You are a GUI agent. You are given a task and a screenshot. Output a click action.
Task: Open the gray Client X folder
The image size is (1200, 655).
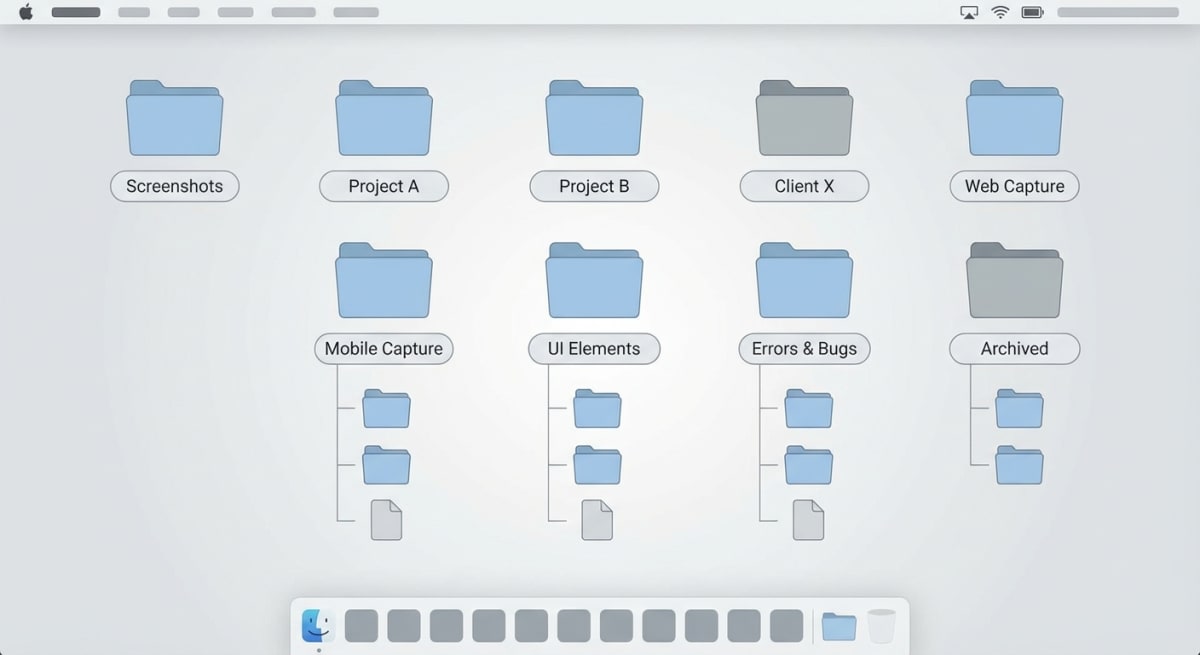click(x=804, y=118)
